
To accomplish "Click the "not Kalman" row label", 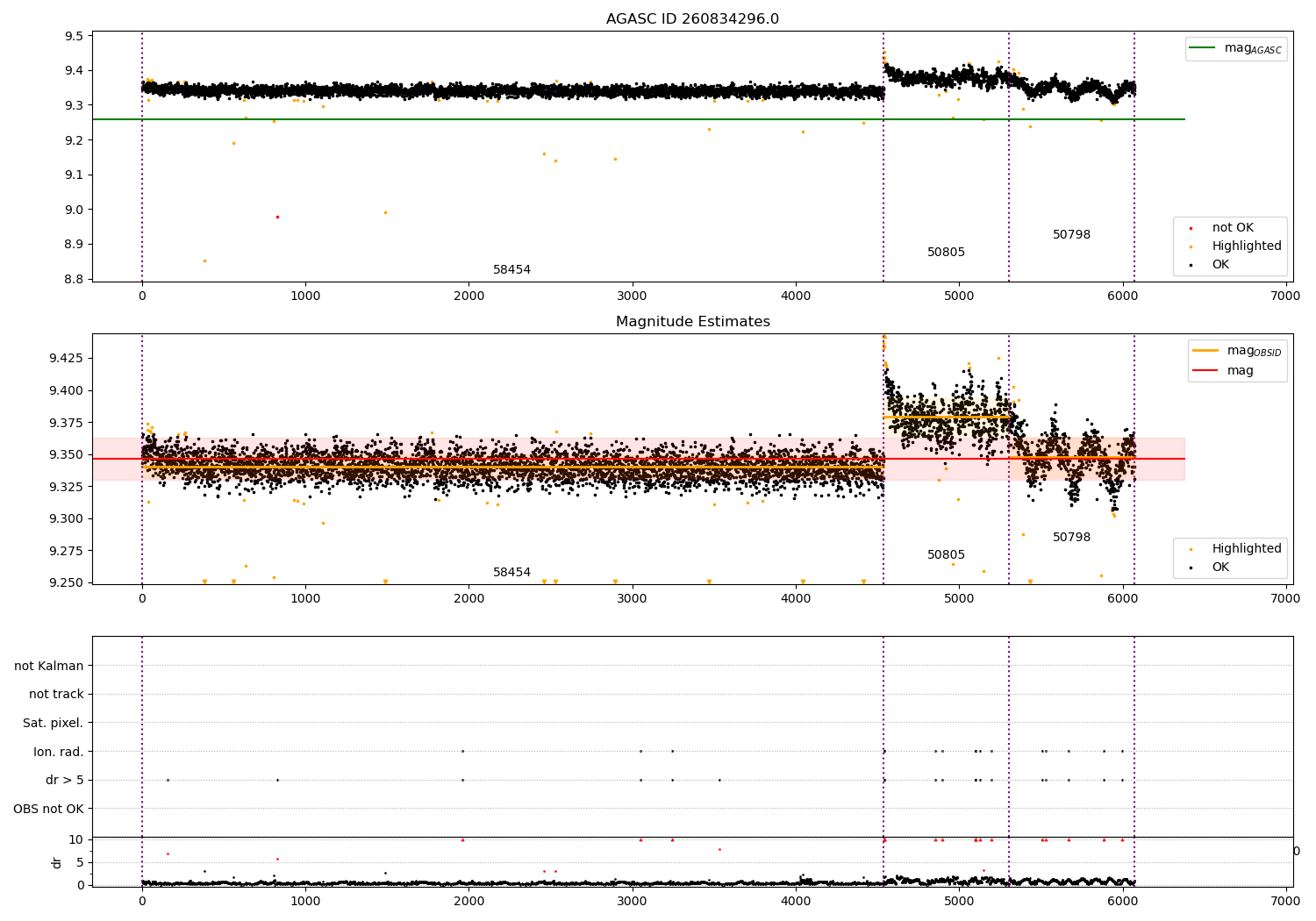I will click(x=49, y=666).
